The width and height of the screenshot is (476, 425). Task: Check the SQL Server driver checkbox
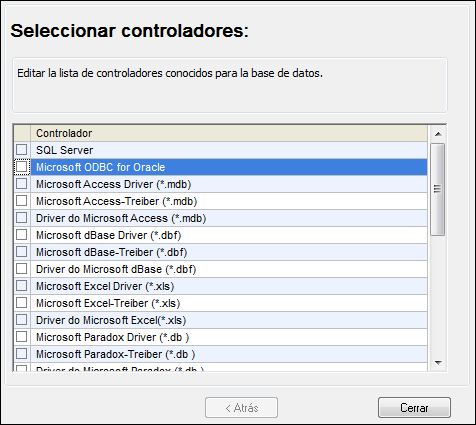(22, 150)
